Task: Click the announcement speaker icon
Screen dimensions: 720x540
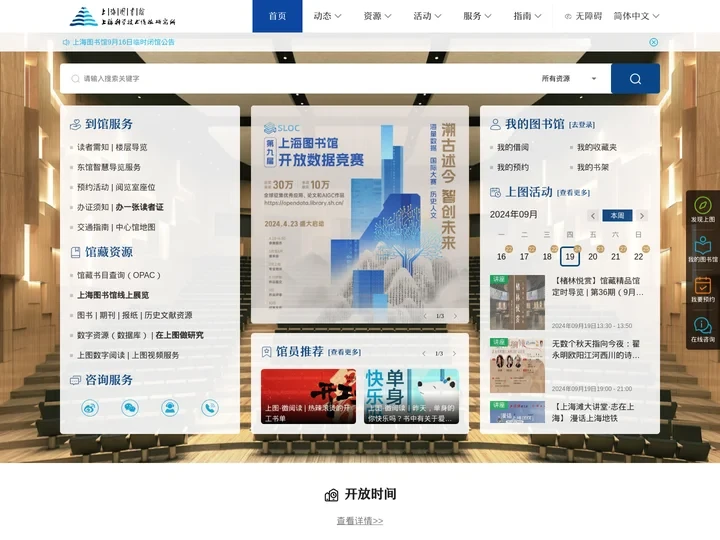Action: click(x=66, y=42)
